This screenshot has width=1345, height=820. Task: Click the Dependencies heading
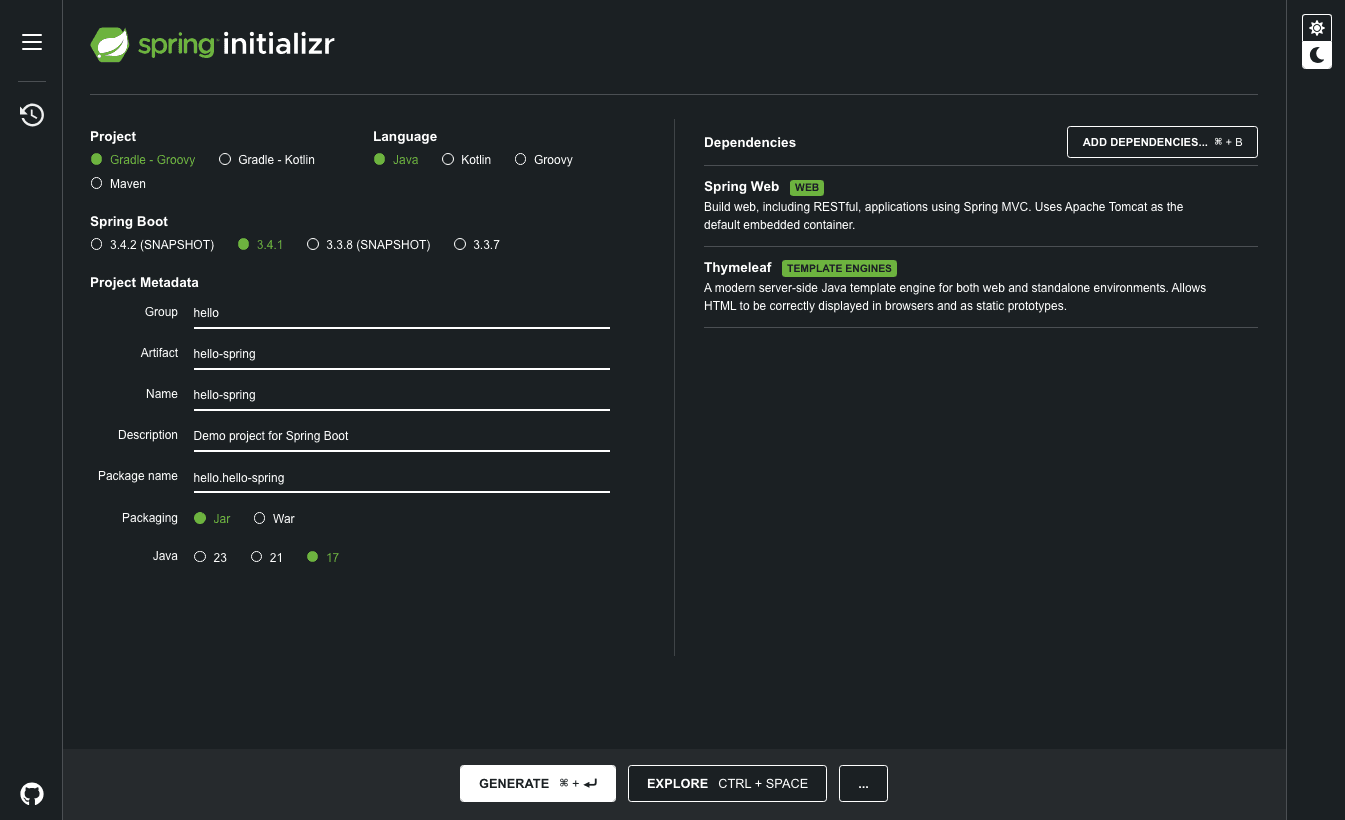[750, 143]
